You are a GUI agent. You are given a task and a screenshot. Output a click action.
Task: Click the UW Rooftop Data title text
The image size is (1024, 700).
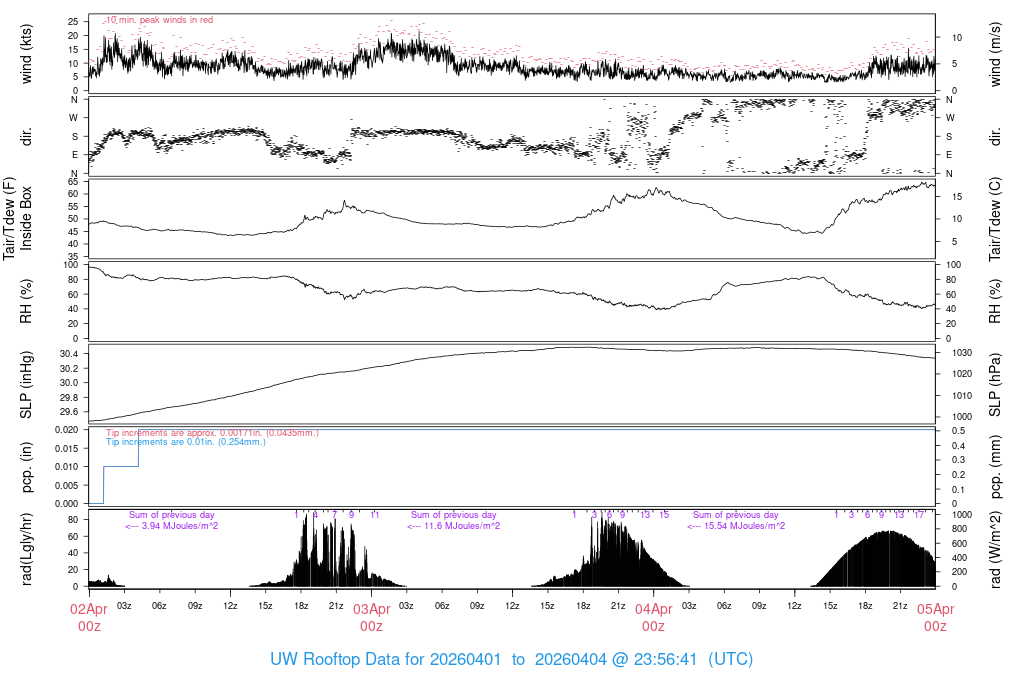point(511,659)
